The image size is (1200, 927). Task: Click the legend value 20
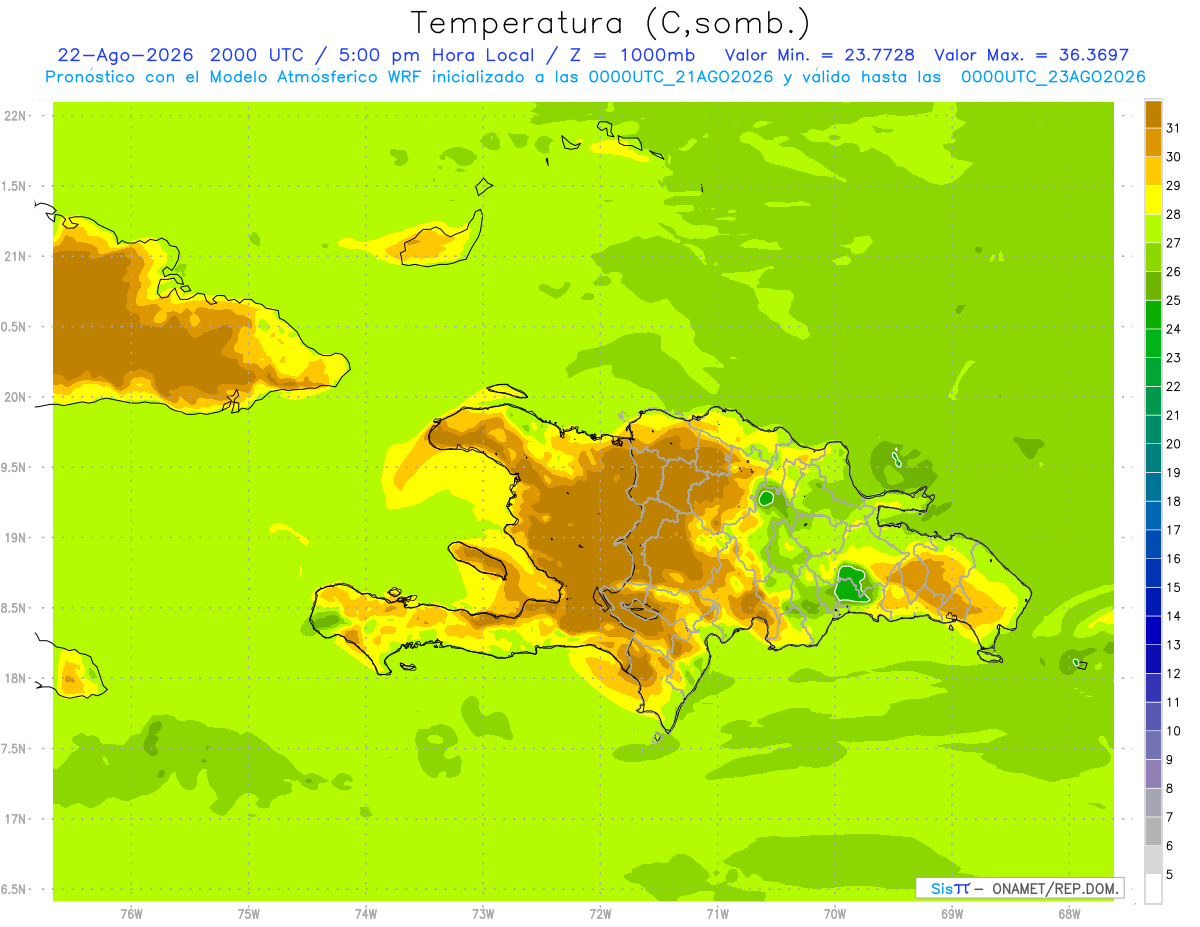click(x=1174, y=444)
